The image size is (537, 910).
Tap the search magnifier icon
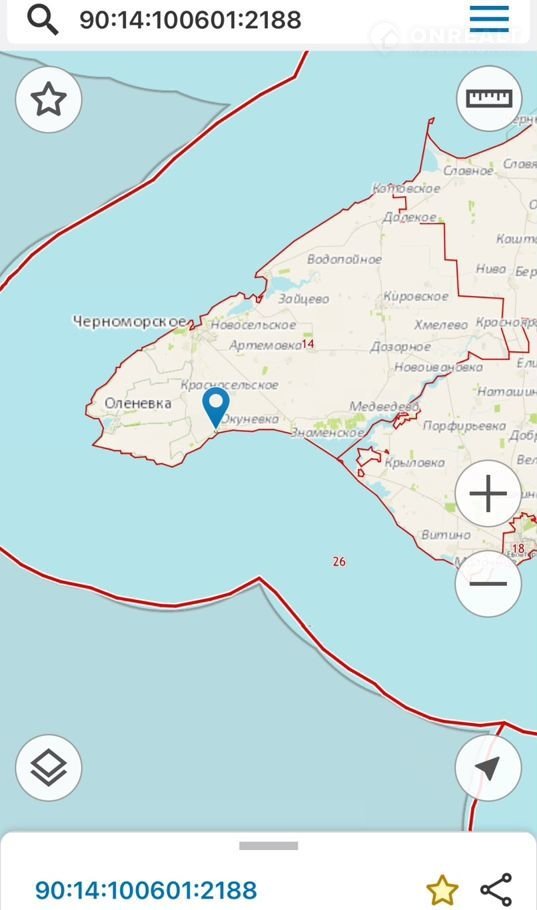(x=43, y=20)
